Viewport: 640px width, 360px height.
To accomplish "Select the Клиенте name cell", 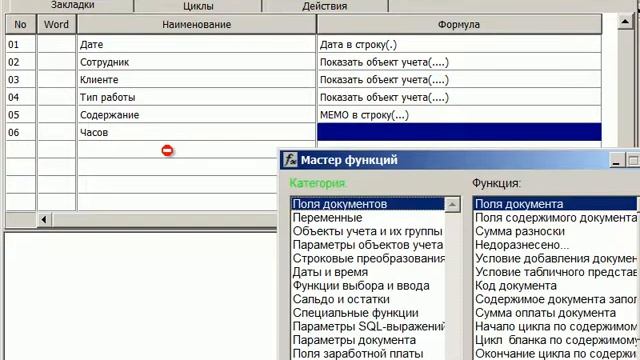I will 196,79.
